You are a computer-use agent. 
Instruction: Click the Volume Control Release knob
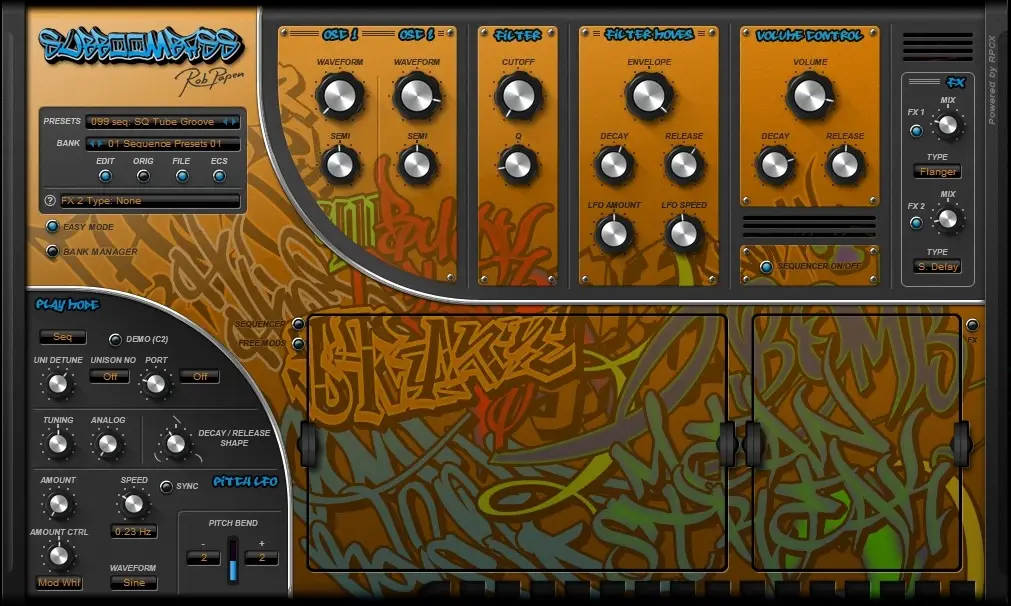point(845,164)
